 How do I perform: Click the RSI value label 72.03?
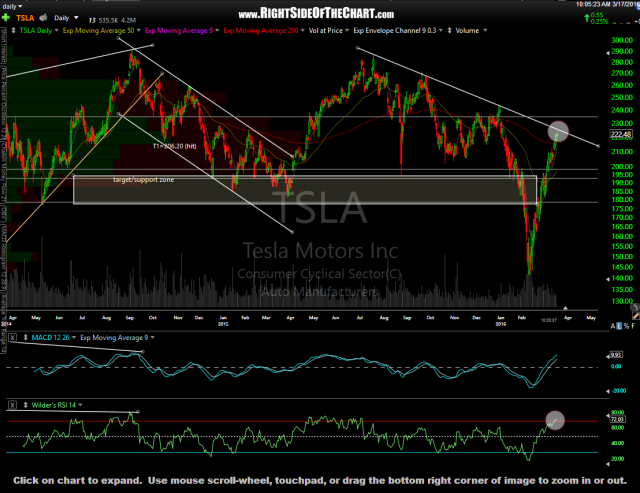[x=617, y=419]
